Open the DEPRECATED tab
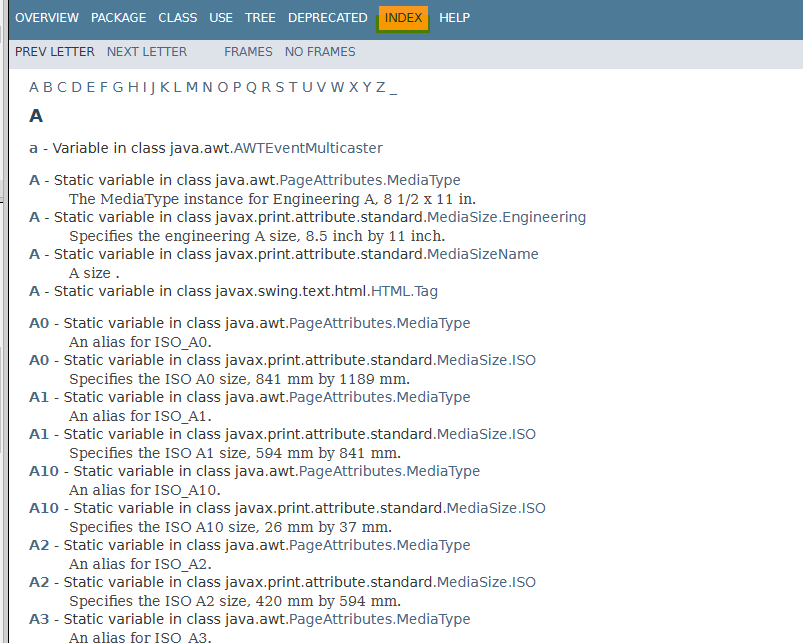The height and width of the screenshot is (643, 803). tap(327, 18)
